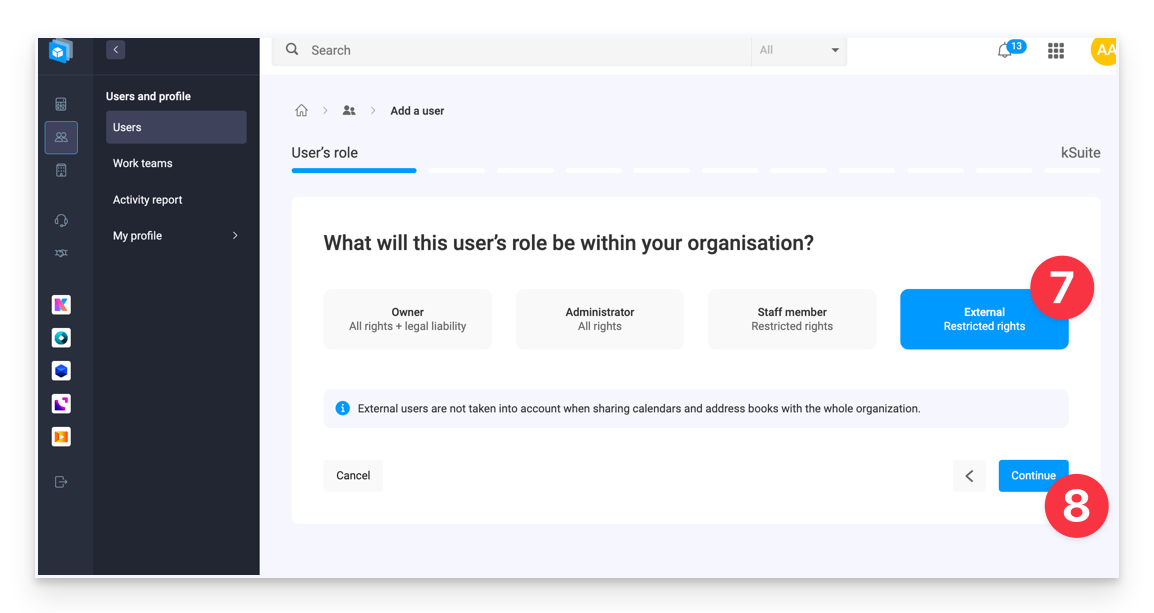Cancel adding the new user
1154x613 pixels.
pos(352,475)
